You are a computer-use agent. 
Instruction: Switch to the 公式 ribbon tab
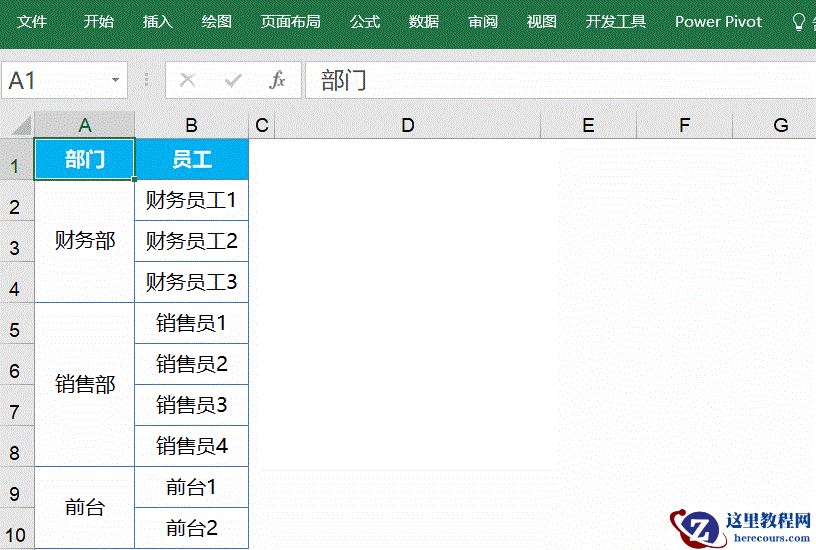[x=365, y=22]
